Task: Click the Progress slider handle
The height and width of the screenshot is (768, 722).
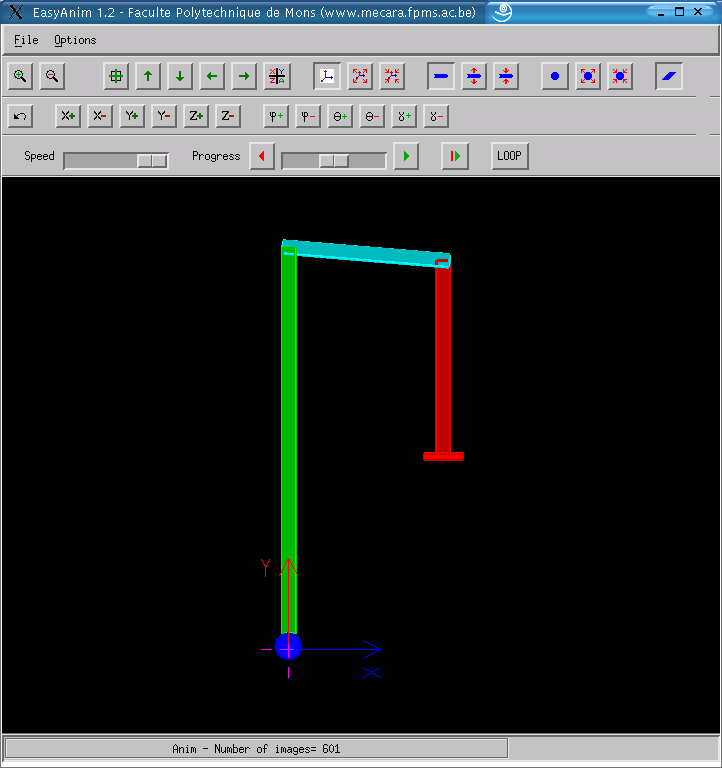Action: pyautogui.click(x=334, y=161)
